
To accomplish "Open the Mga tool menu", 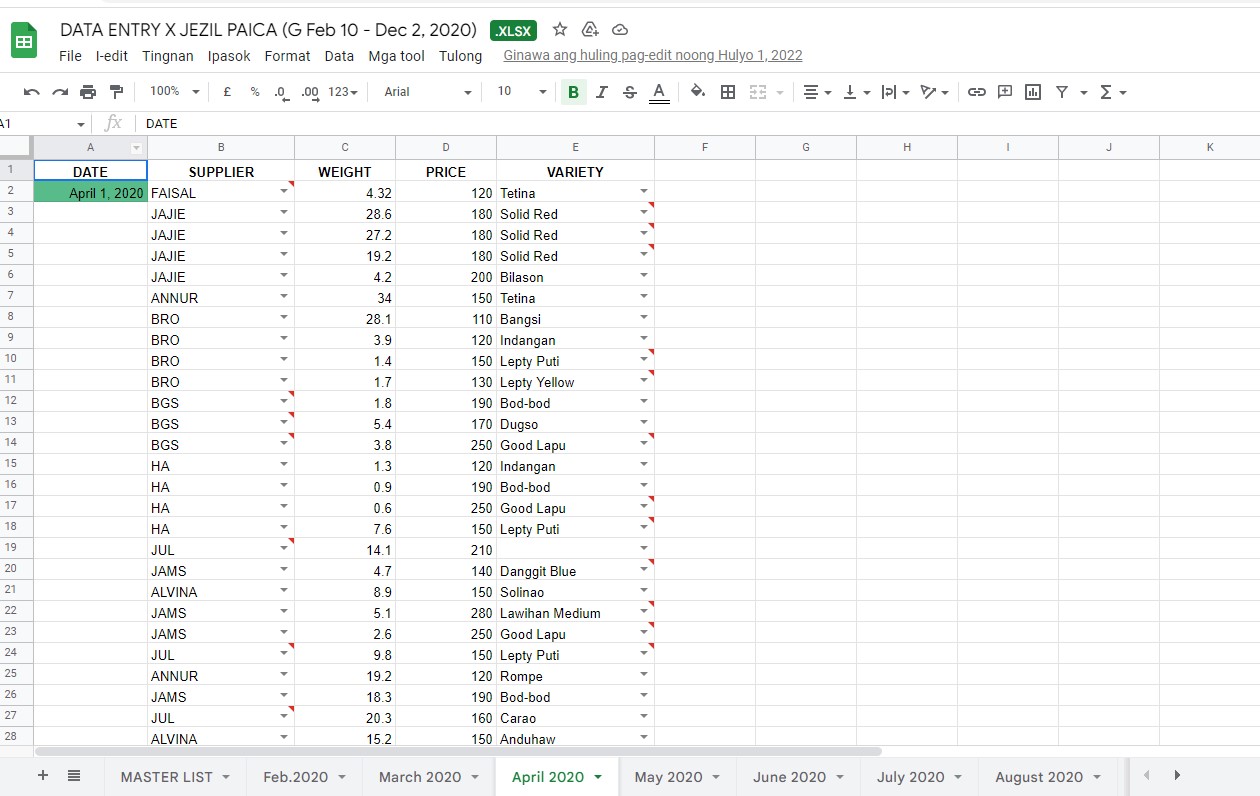I will 396,56.
